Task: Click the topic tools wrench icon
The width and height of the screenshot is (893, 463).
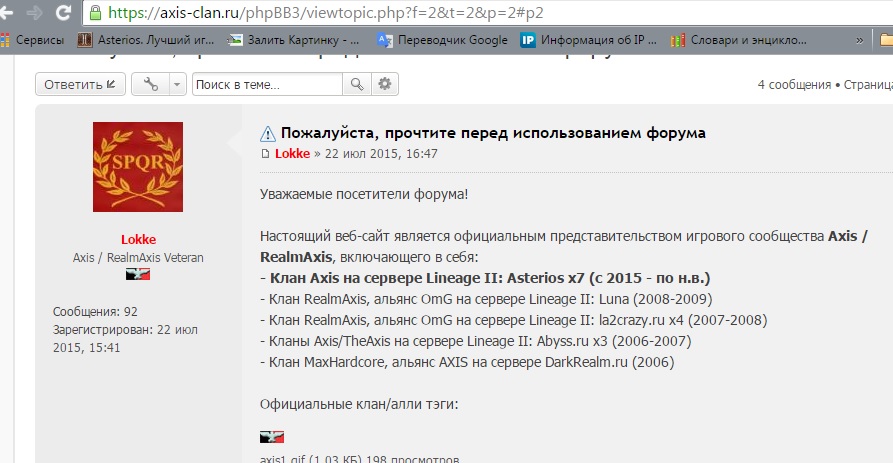Action: (x=150, y=84)
